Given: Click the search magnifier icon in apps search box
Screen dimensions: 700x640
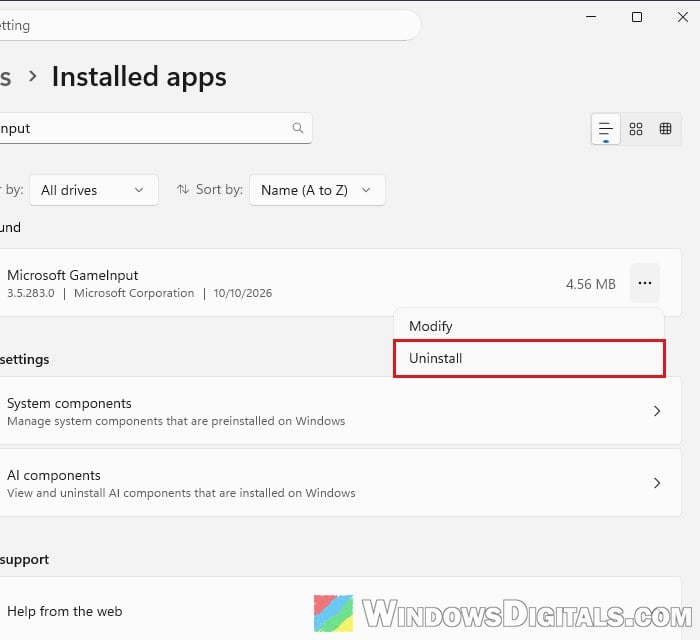Looking at the screenshot, I should (298, 129).
